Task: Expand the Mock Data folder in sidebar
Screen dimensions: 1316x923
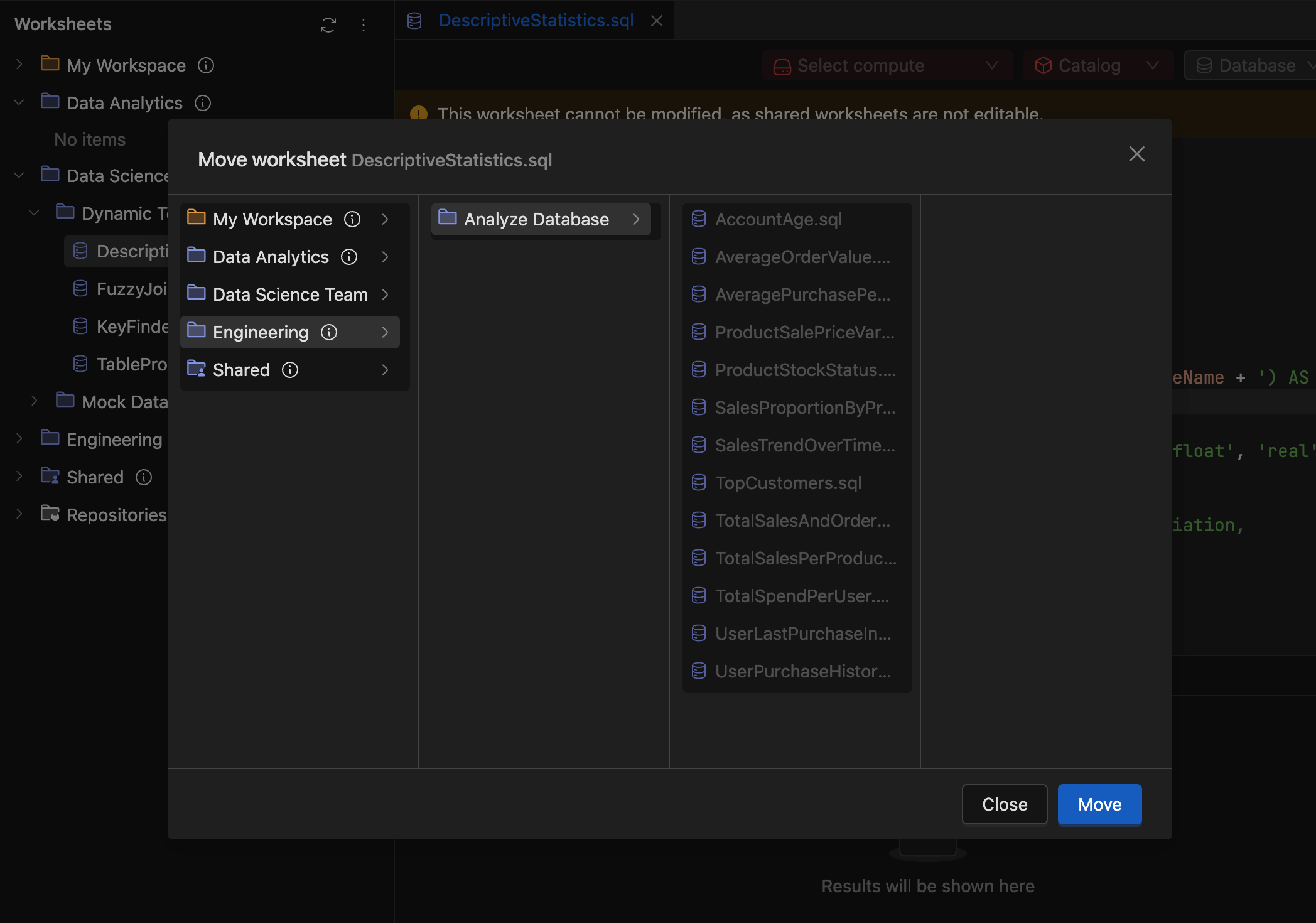Action: [x=35, y=401]
